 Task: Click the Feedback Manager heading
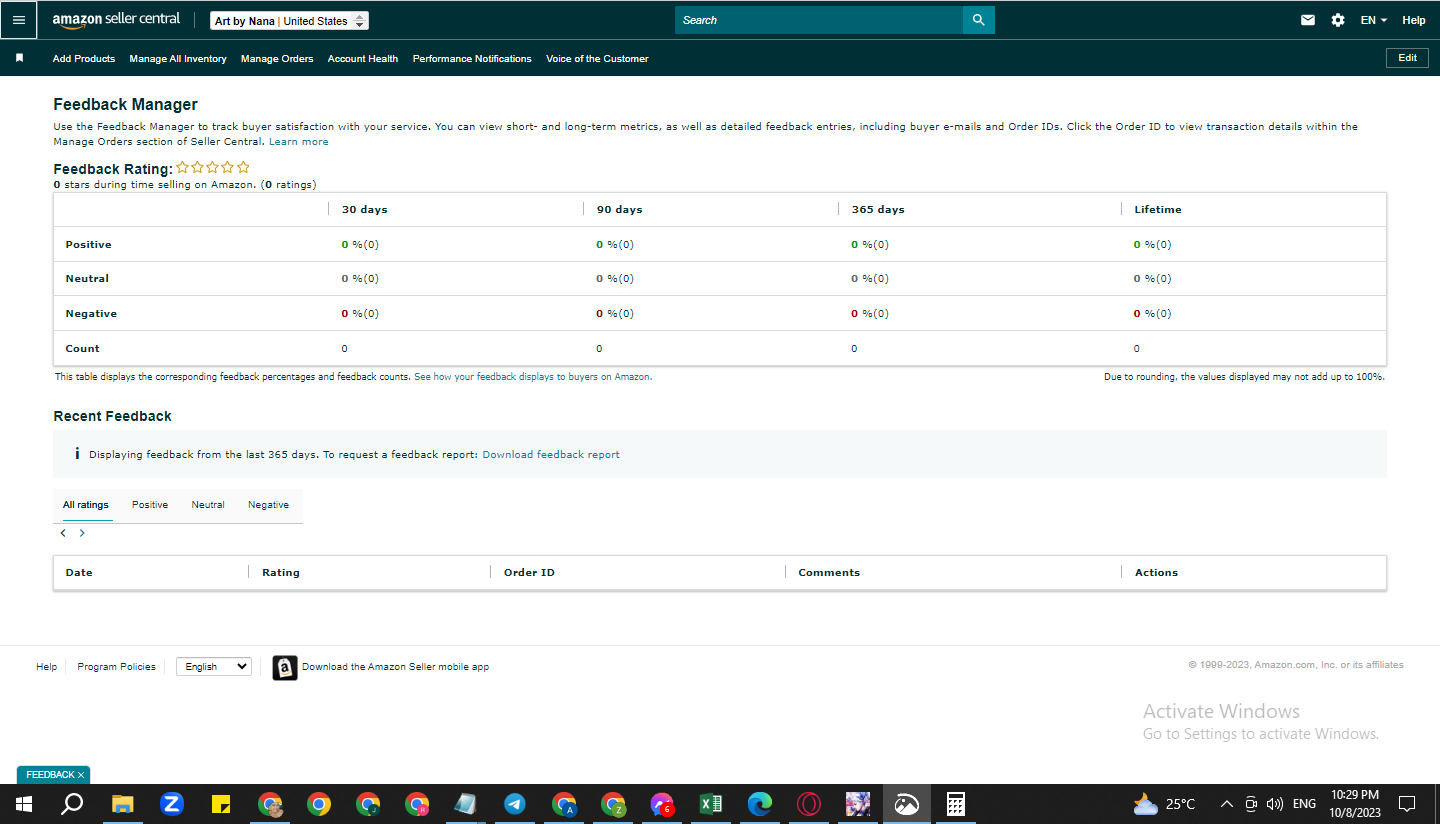tap(126, 105)
